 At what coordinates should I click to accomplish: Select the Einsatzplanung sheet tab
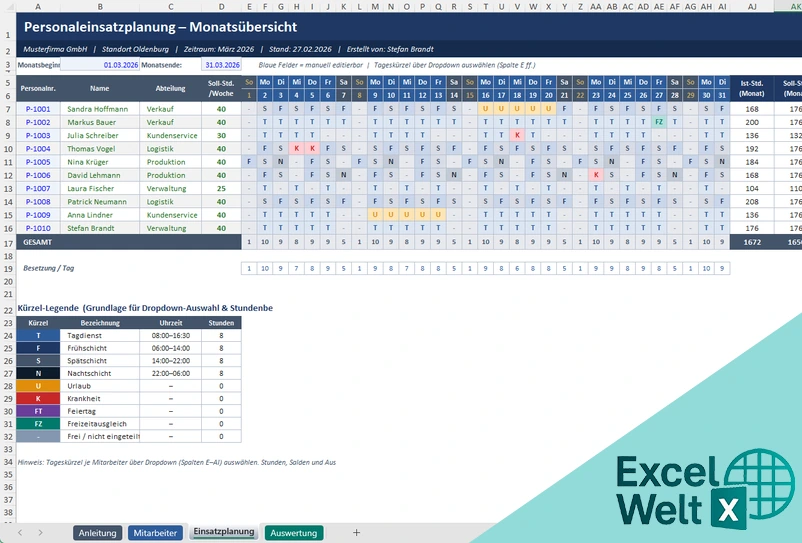coord(224,532)
